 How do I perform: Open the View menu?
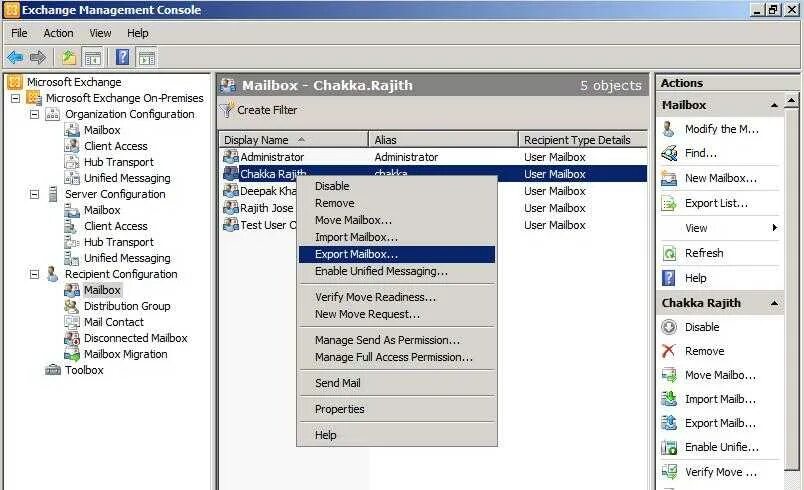pos(100,33)
